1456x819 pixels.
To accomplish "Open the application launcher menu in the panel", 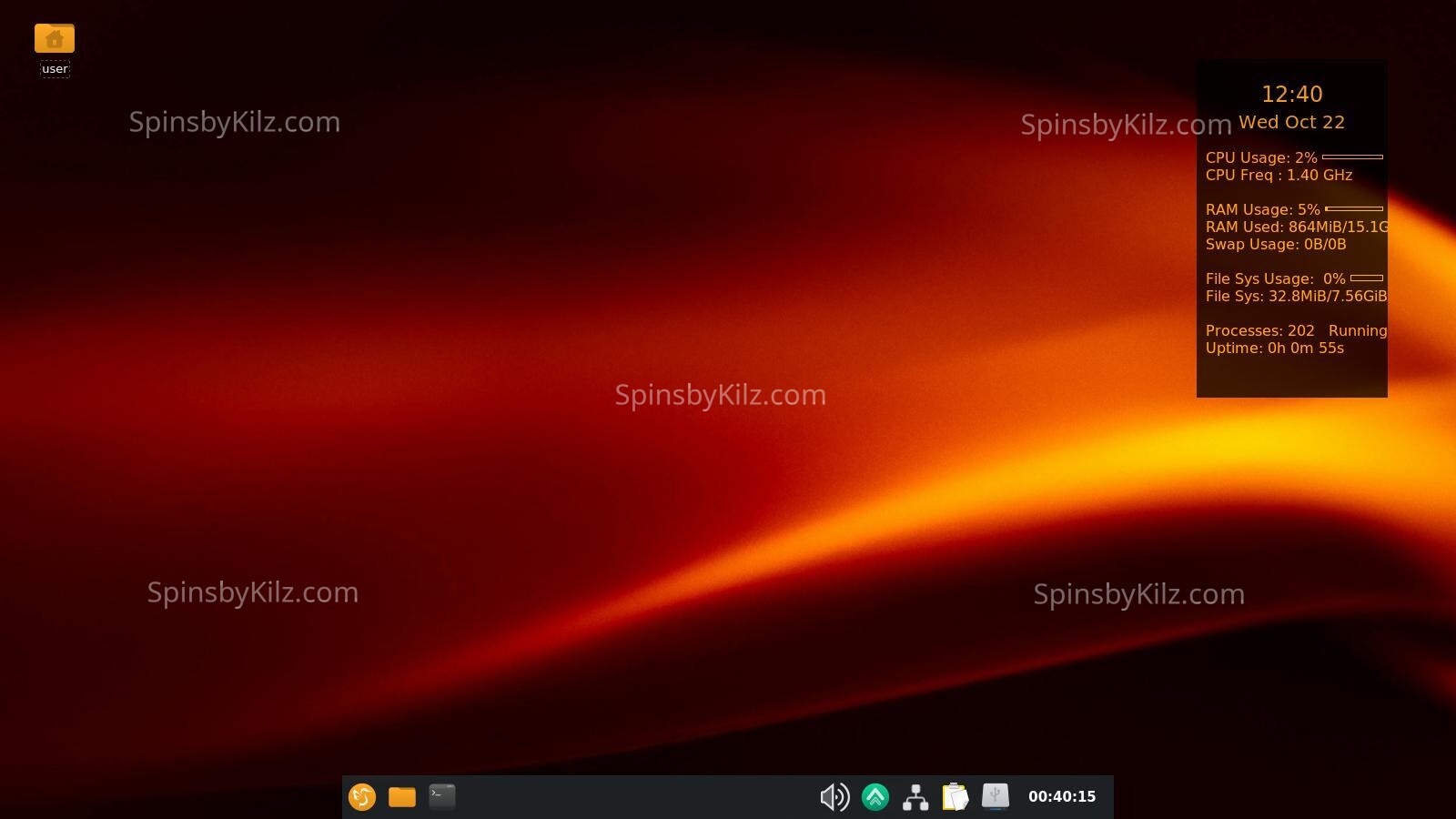I will (362, 797).
